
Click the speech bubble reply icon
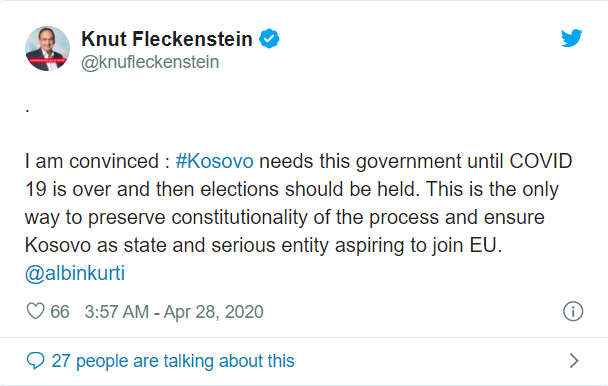pyautogui.click(x=35, y=361)
